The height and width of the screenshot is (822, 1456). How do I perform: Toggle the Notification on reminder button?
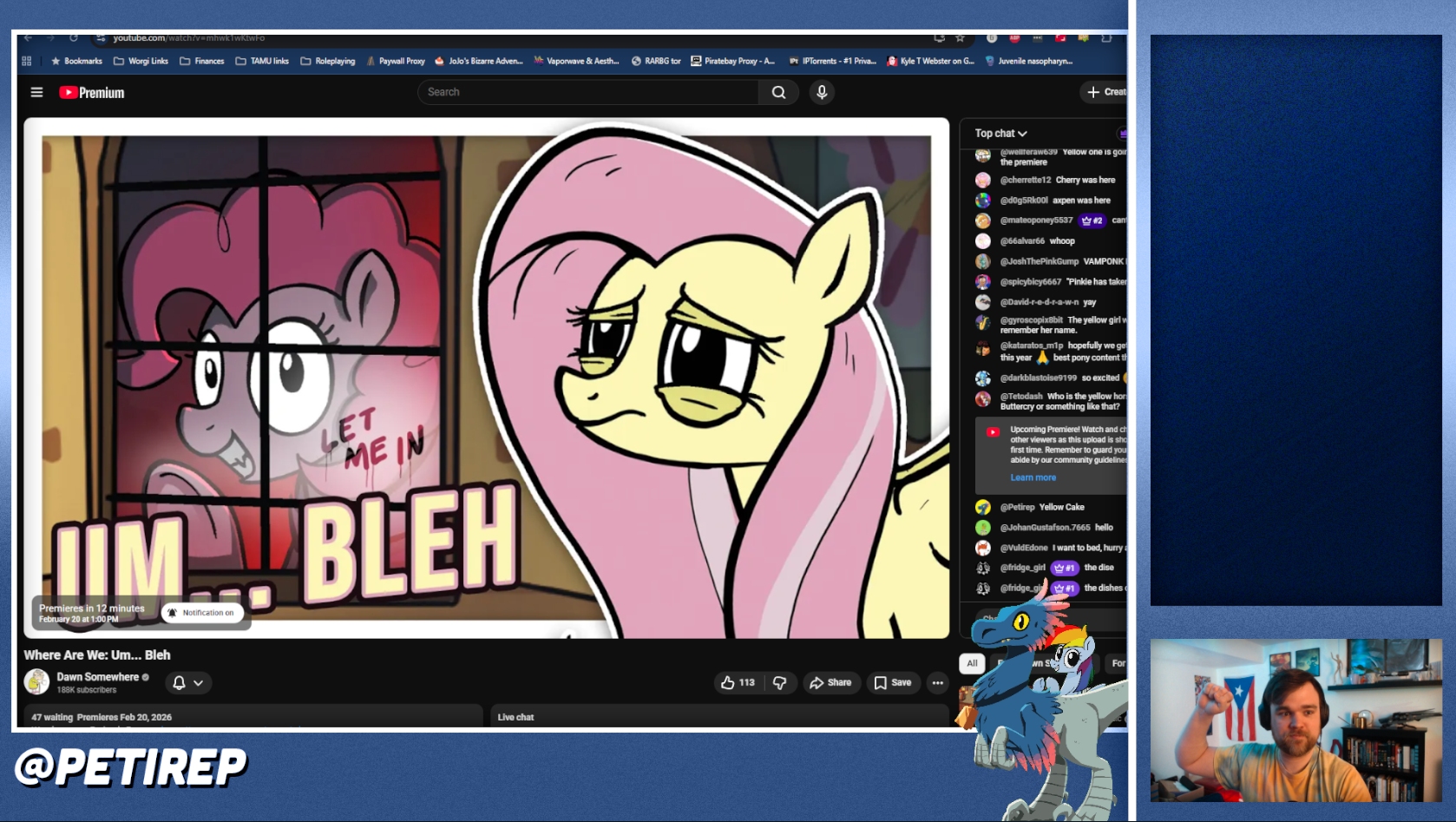[x=202, y=613]
